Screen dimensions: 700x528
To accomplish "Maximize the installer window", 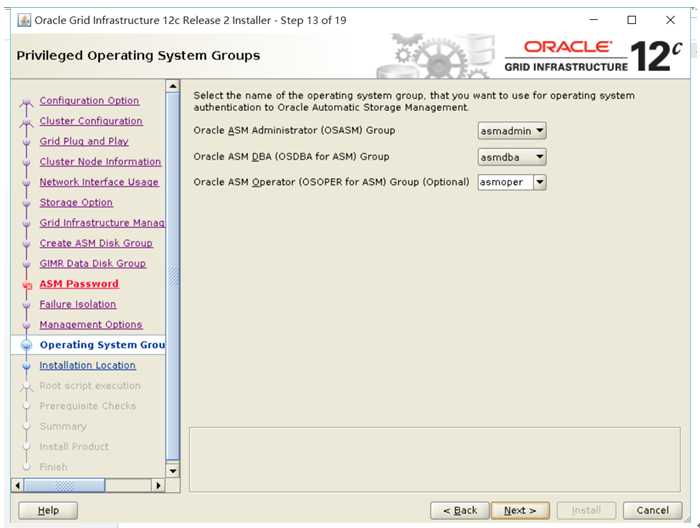I will (x=632, y=20).
